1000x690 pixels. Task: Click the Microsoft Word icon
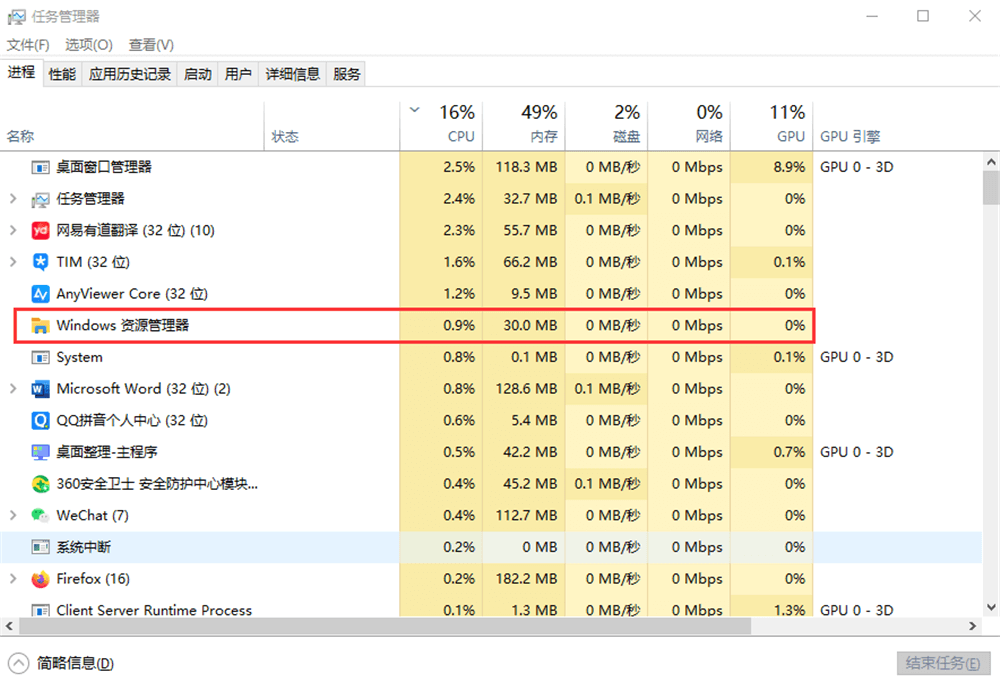(x=38, y=388)
